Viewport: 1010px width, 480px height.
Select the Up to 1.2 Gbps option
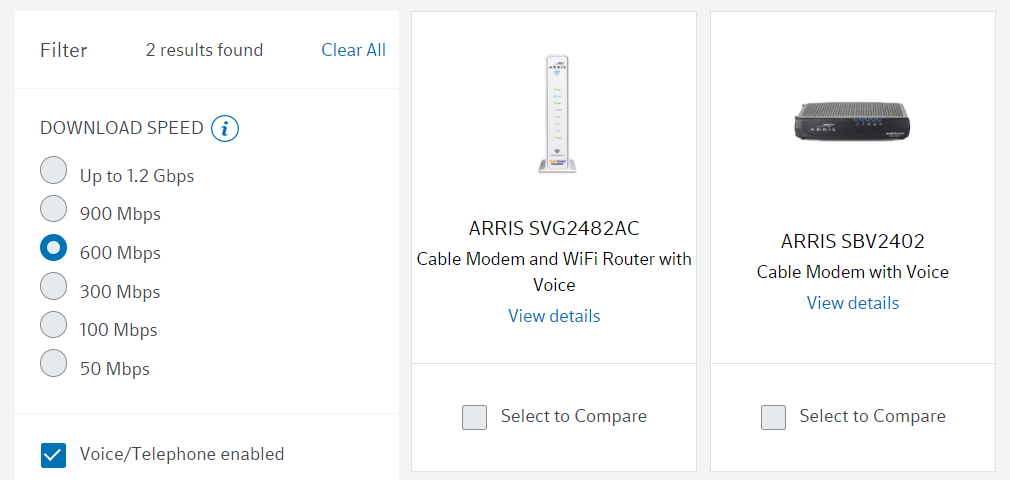pos(54,171)
